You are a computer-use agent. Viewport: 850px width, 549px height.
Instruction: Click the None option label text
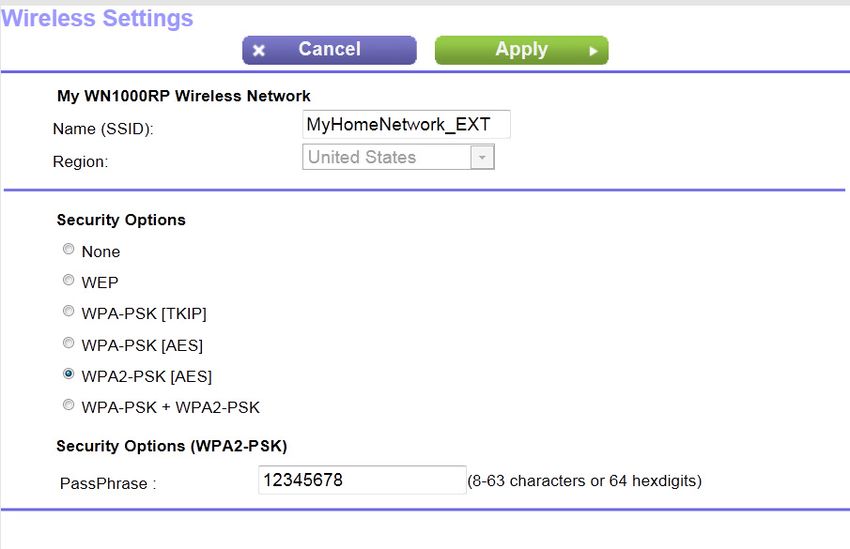[x=101, y=251]
